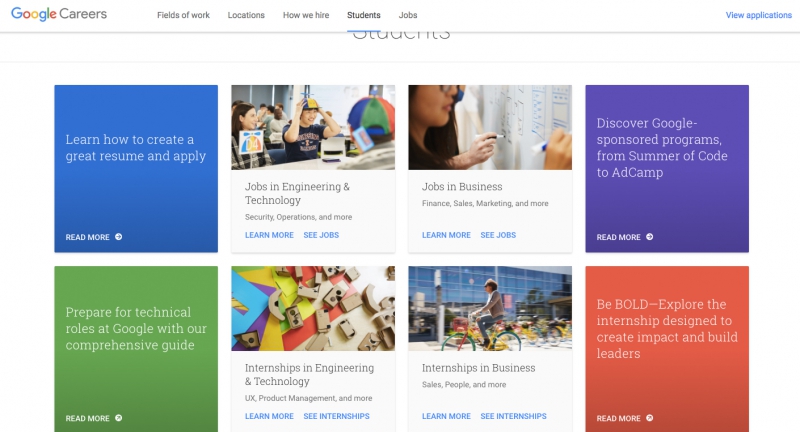Open the Fields of work menu item

(x=183, y=15)
